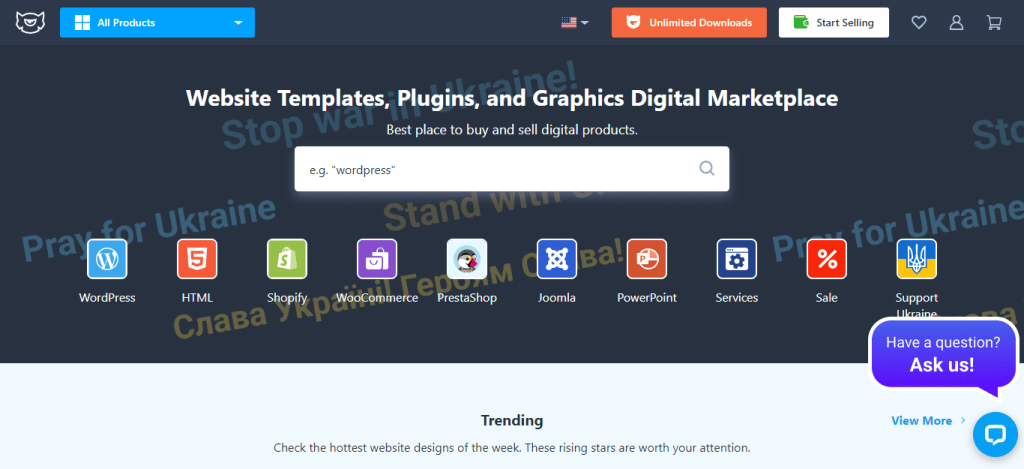The height and width of the screenshot is (469, 1024).
Task: Open the Sale percent icon
Action: pos(827,259)
